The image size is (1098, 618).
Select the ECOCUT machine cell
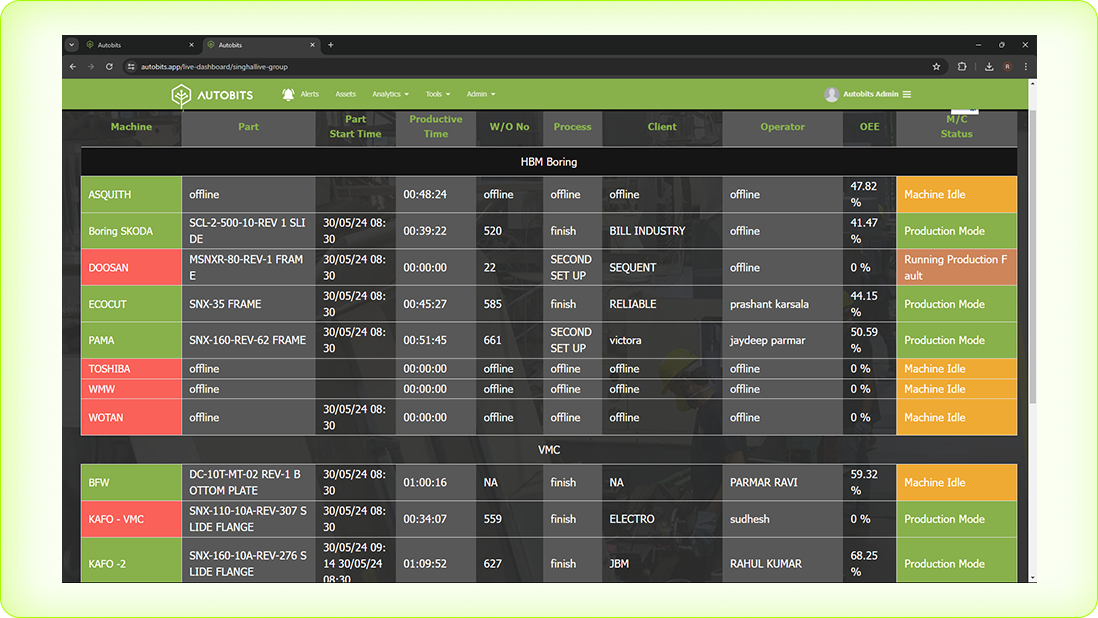tap(131, 304)
